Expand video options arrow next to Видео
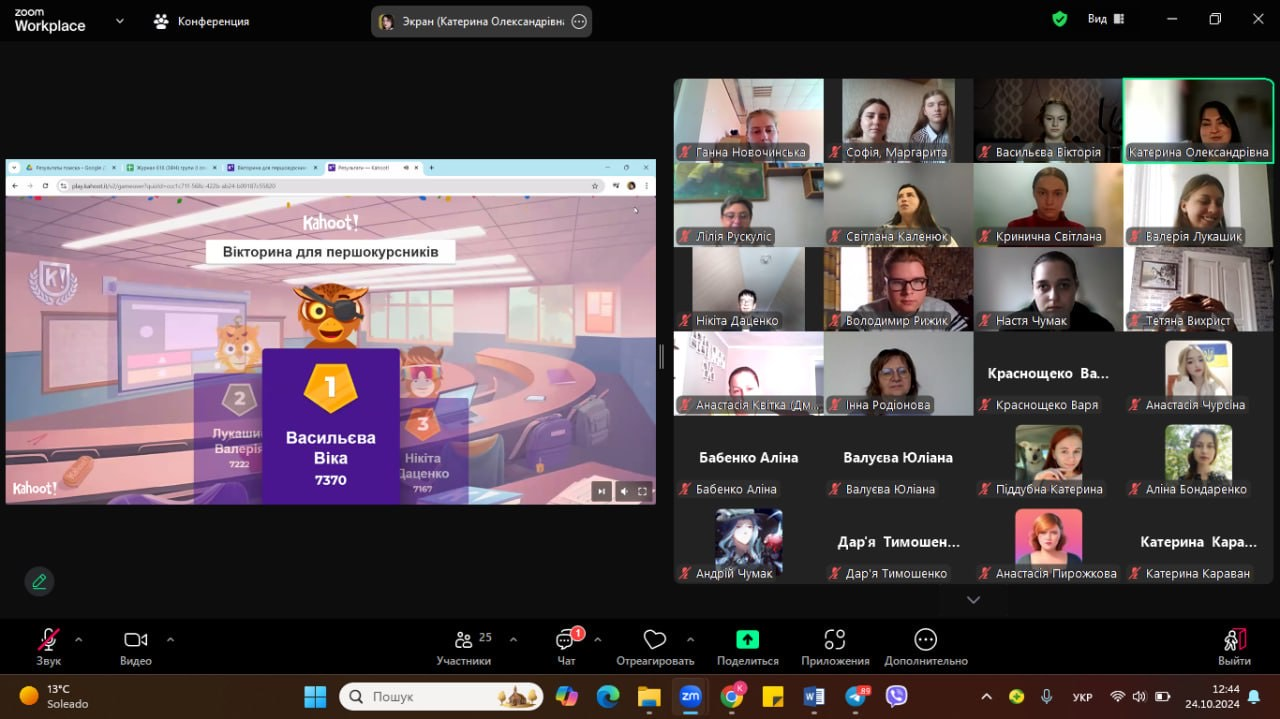This screenshot has height=719, width=1280. point(170,640)
